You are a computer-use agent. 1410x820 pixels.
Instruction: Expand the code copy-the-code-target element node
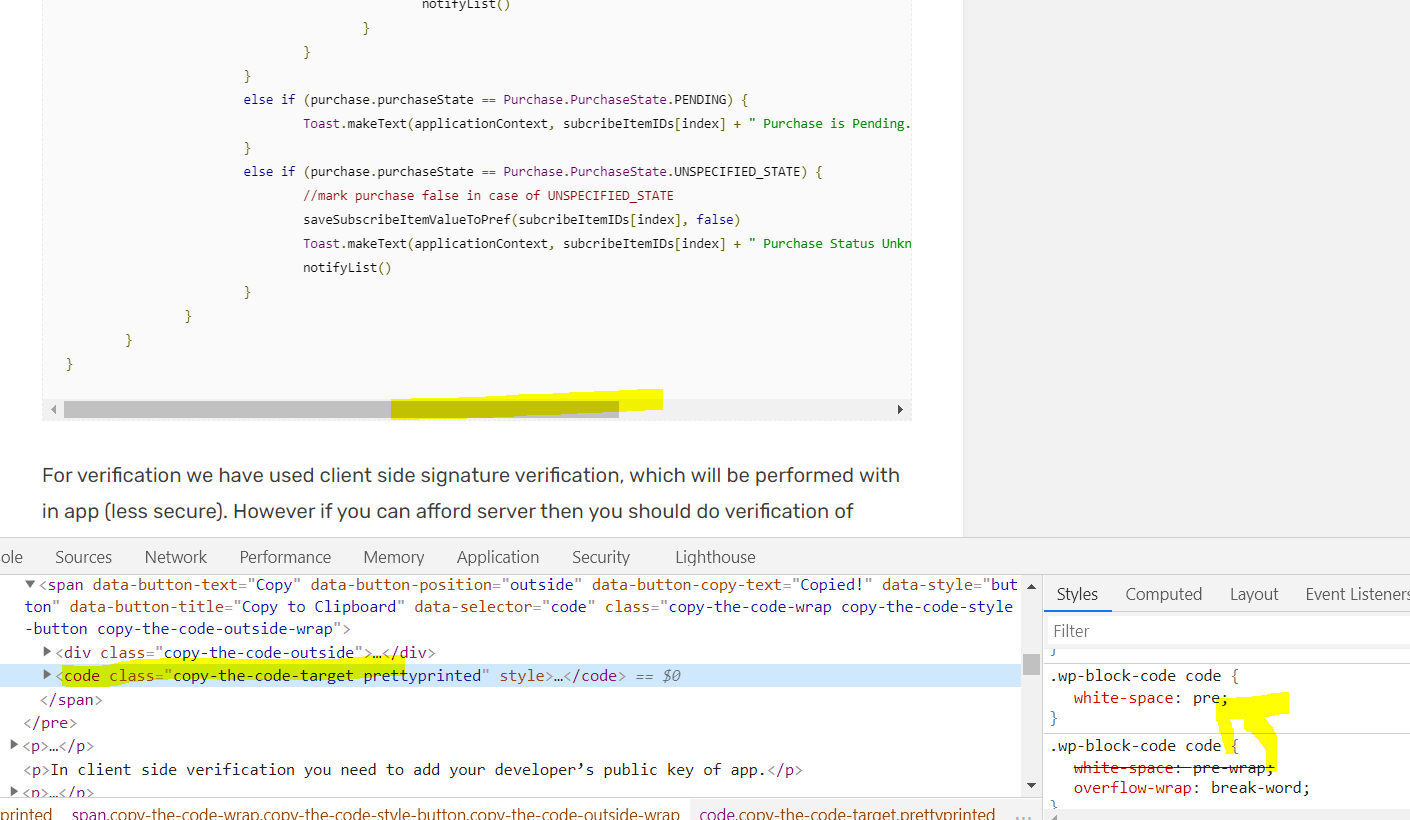pyautogui.click(x=47, y=675)
